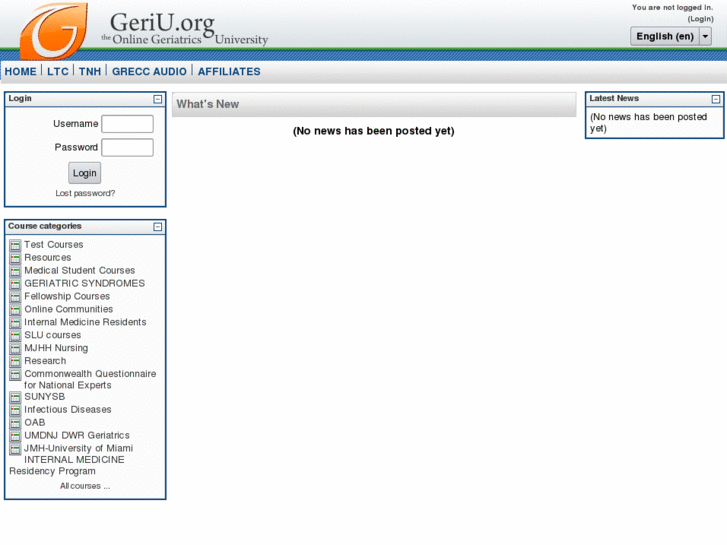
Task: Open the OAB category
Action: coord(35,423)
